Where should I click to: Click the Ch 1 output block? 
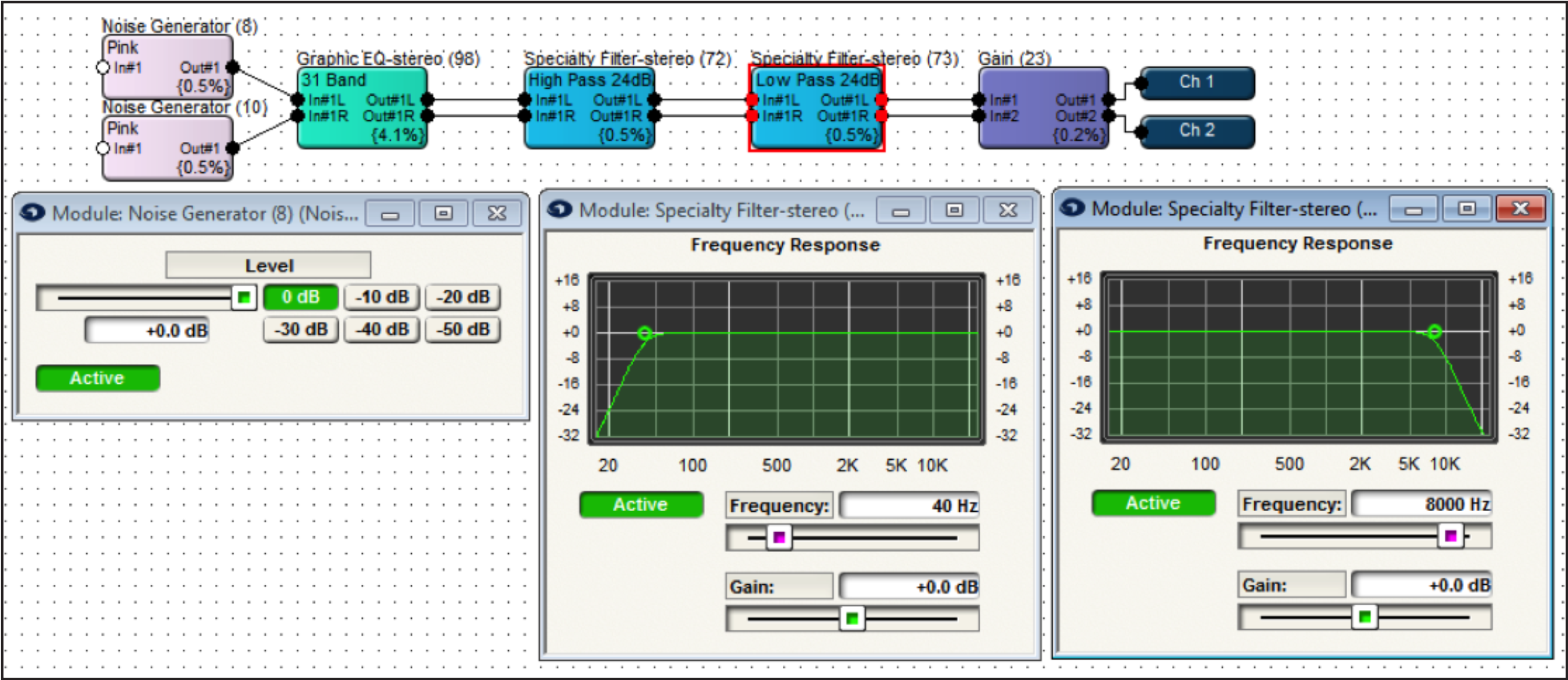click(x=1197, y=82)
